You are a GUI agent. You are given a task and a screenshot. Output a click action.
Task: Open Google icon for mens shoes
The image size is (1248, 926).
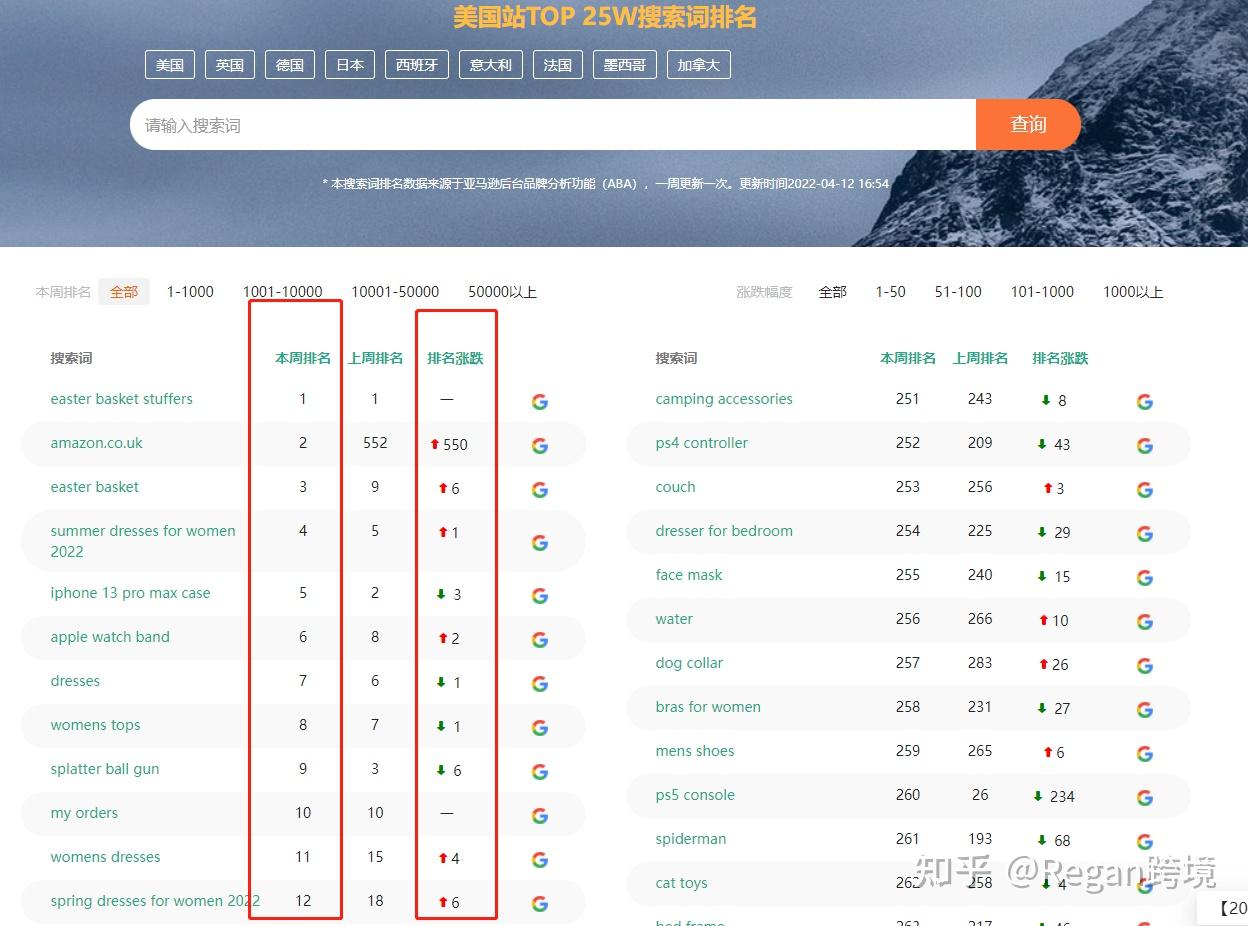coord(1145,754)
